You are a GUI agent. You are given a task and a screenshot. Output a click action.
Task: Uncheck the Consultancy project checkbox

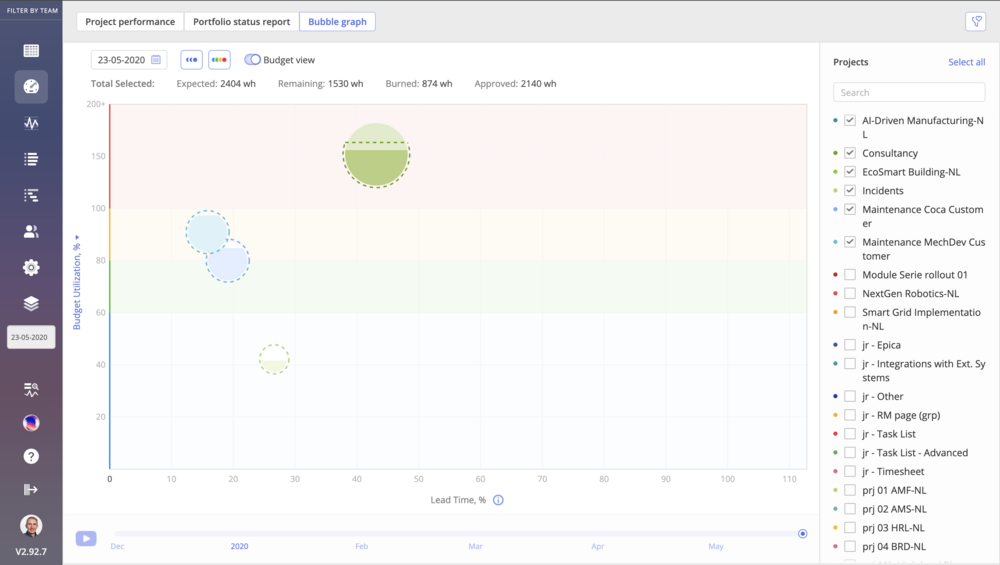[x=850, y=153]
